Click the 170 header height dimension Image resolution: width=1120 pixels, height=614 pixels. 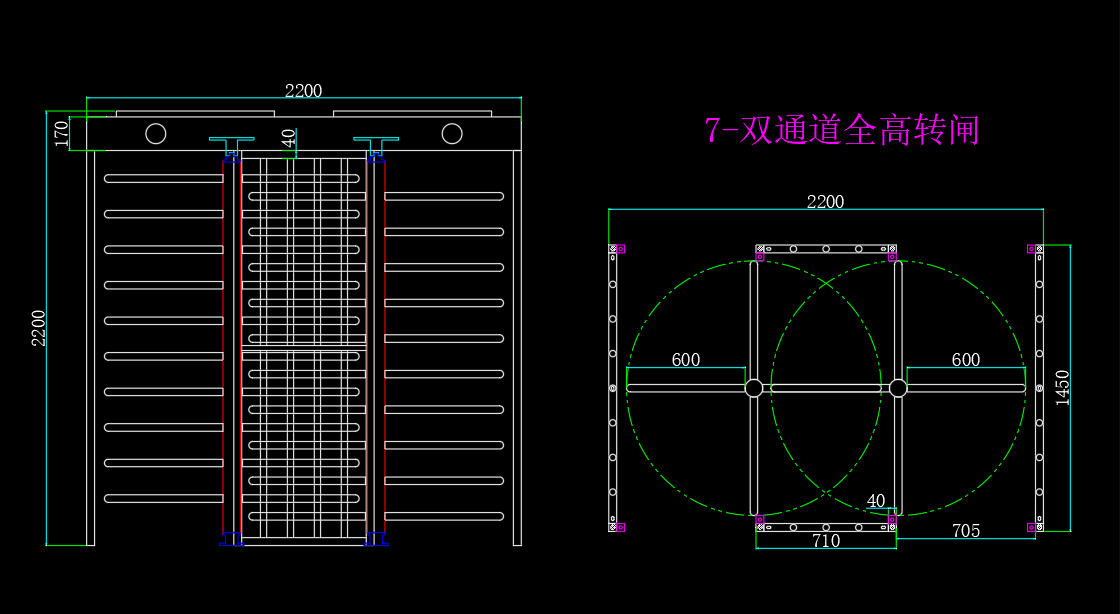click(61, 134)
